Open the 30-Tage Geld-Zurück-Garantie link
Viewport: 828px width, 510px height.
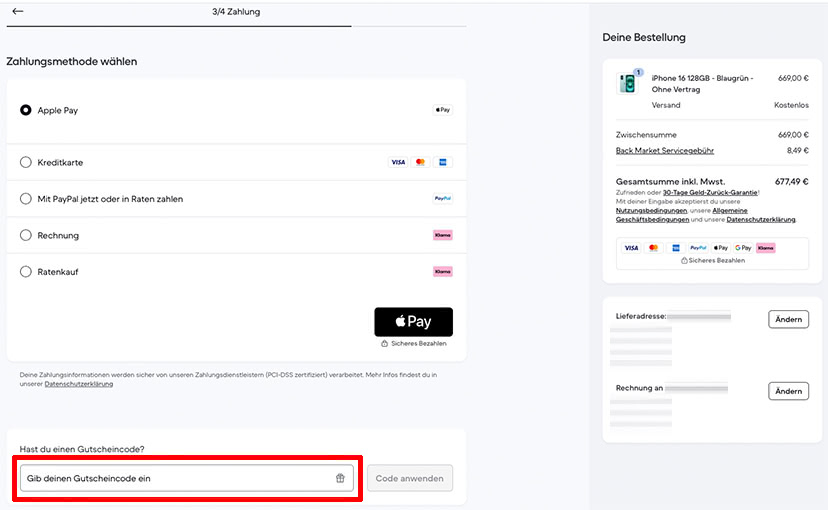(712, 192)
